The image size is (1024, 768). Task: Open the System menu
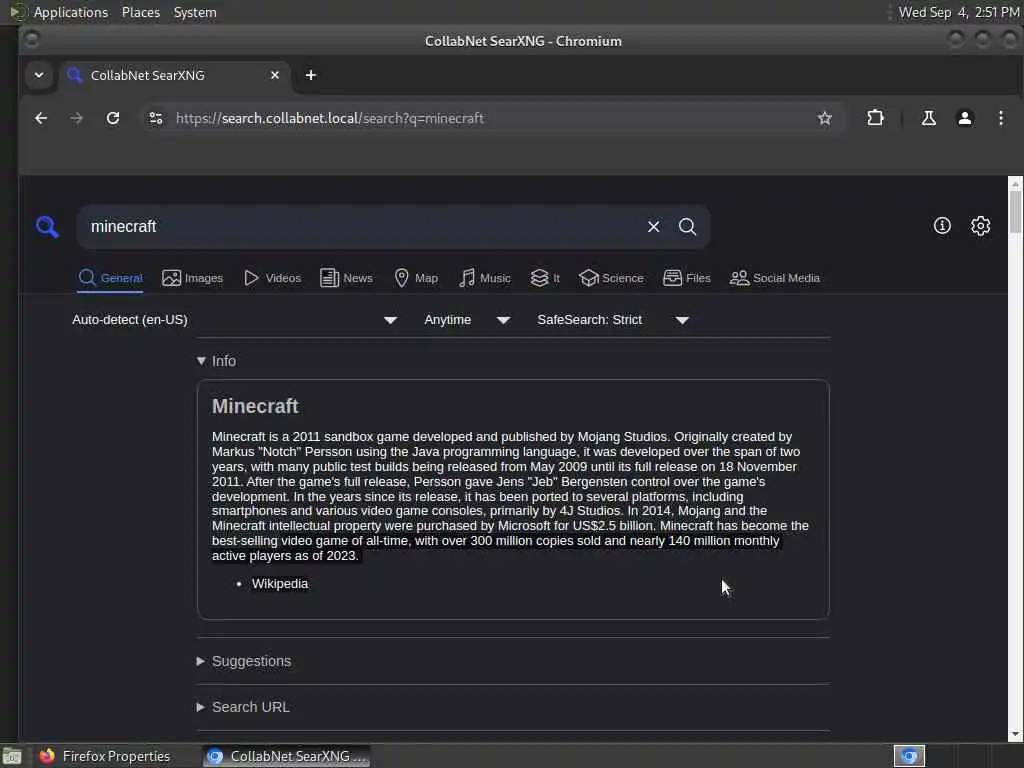pyautogui.click(x=195, y=12)
